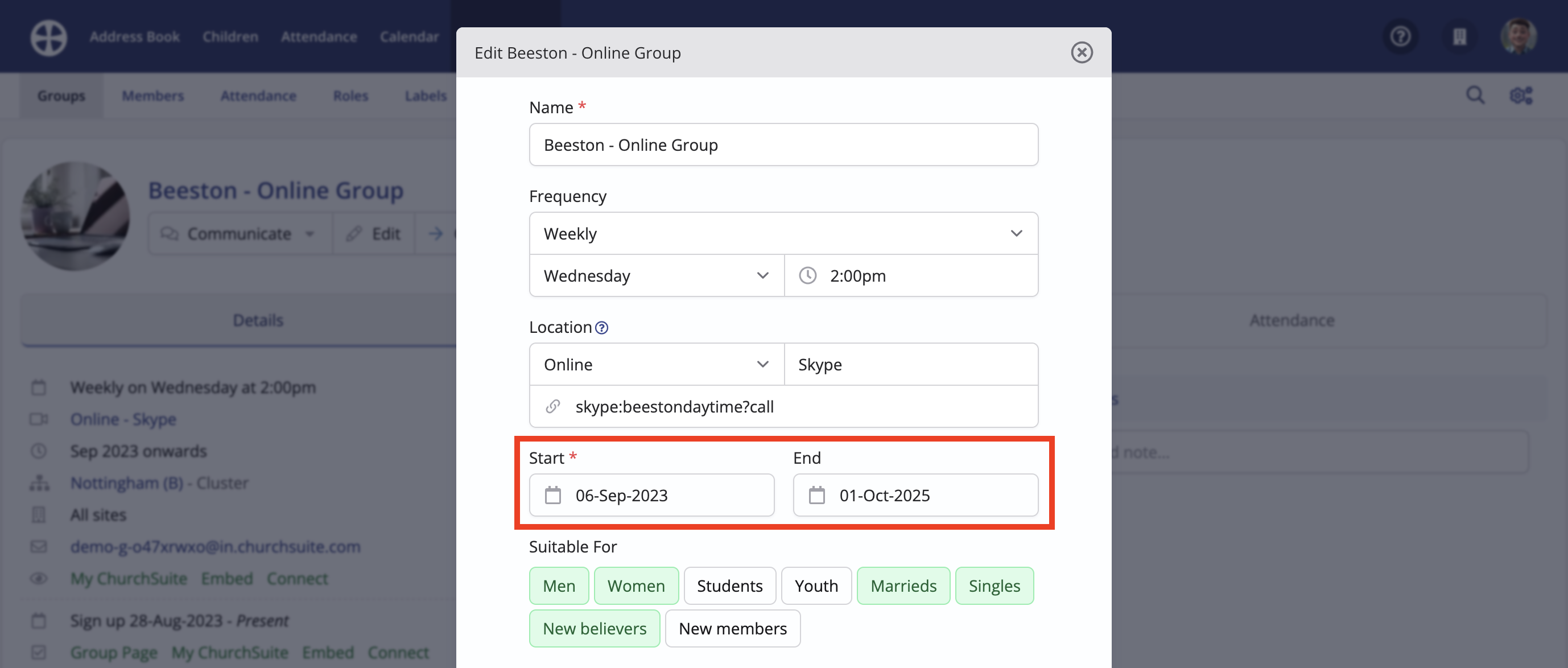Viewport: 1568px width, 668px height.
Task: Toggle the Men suitability tag
Action: pos(559,586)
